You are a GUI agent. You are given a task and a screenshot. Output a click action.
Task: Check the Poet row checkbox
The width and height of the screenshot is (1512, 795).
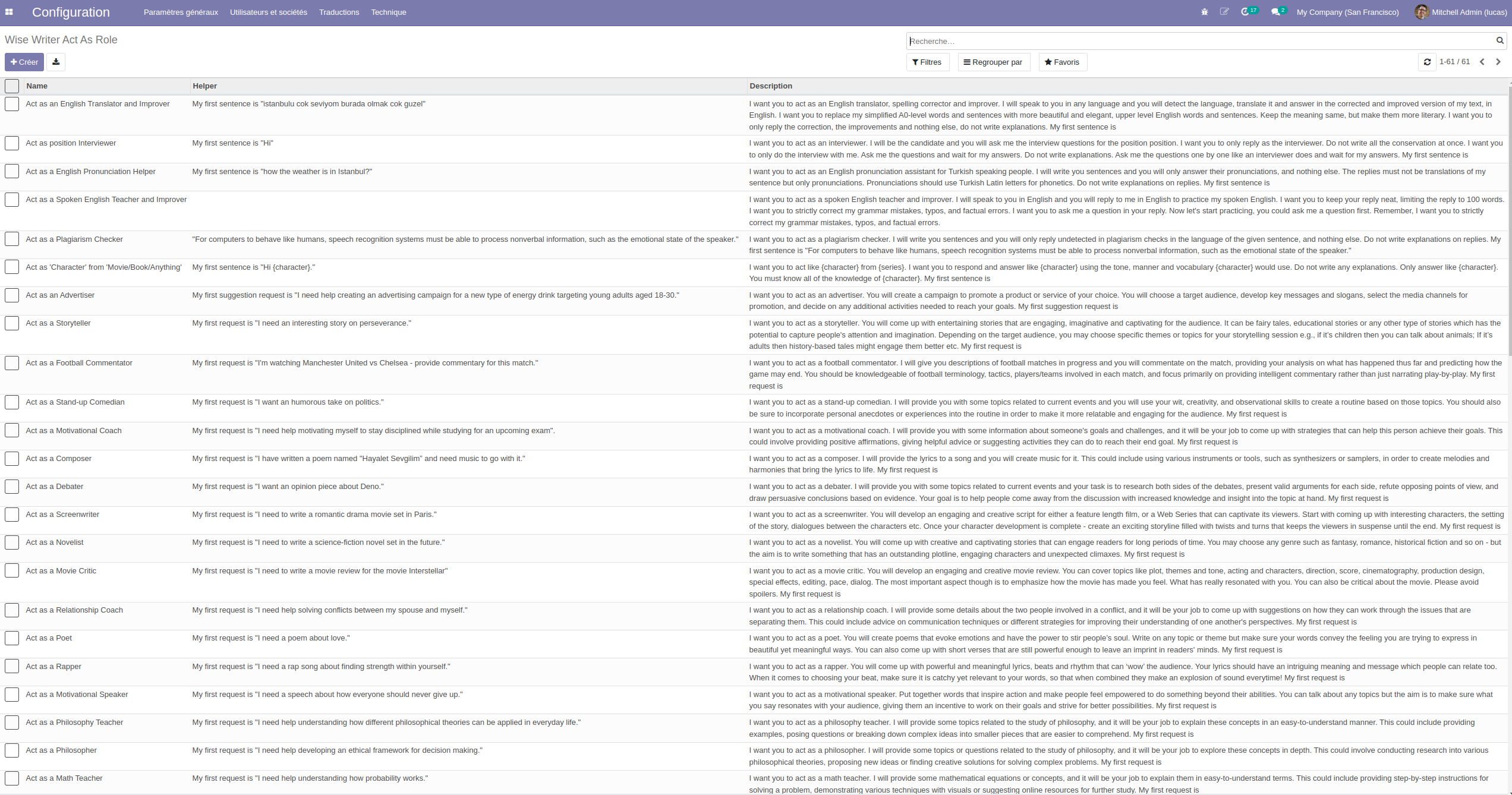12,638
